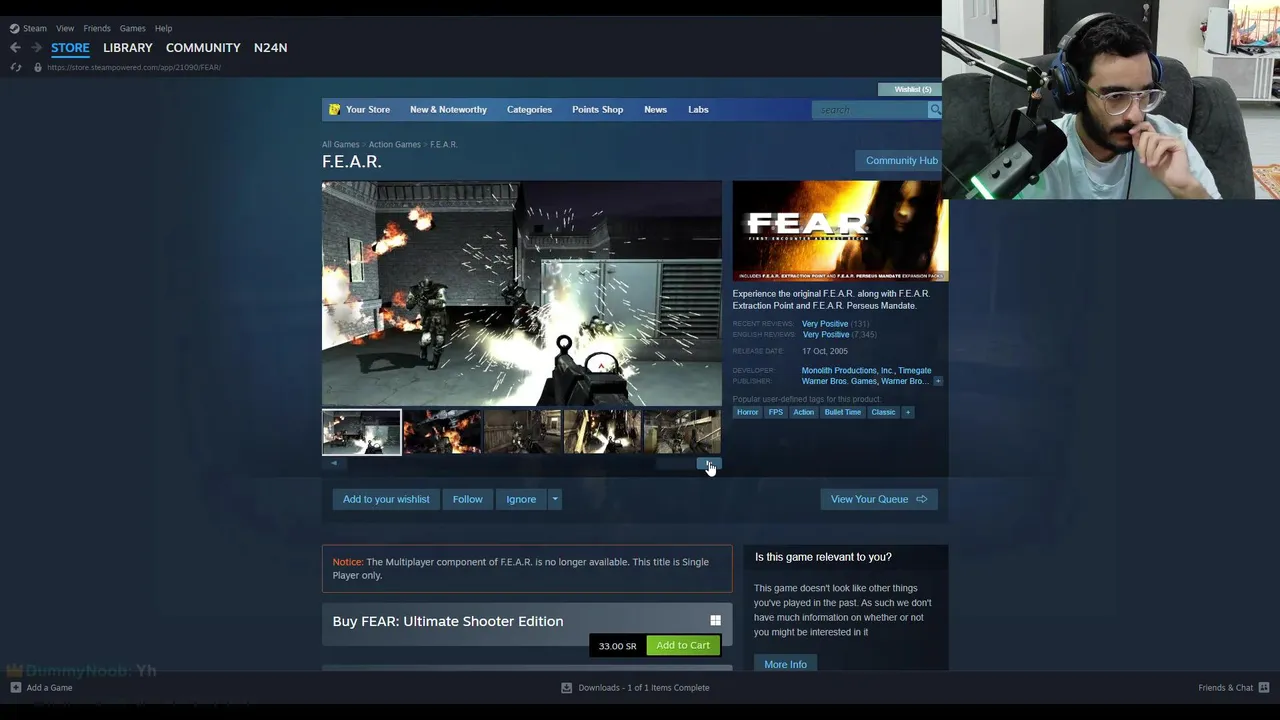
Task: Click the search magnifier icon
Action: tap(934, 109)
